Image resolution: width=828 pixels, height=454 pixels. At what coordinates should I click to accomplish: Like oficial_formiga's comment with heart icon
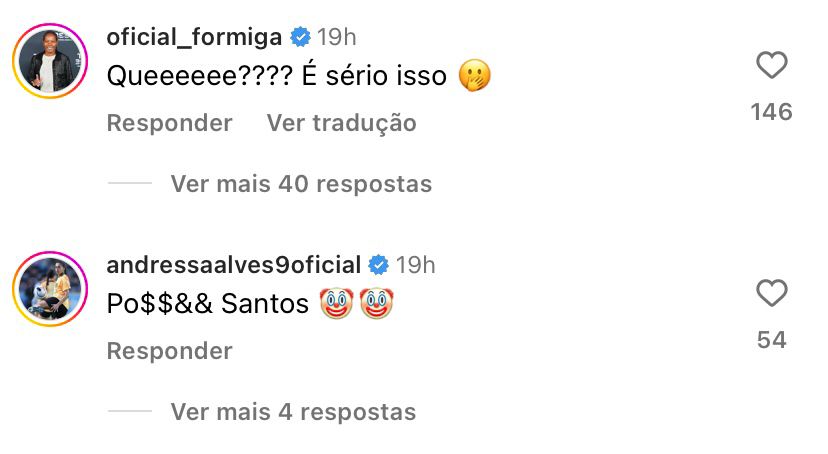tap(771, 66)
